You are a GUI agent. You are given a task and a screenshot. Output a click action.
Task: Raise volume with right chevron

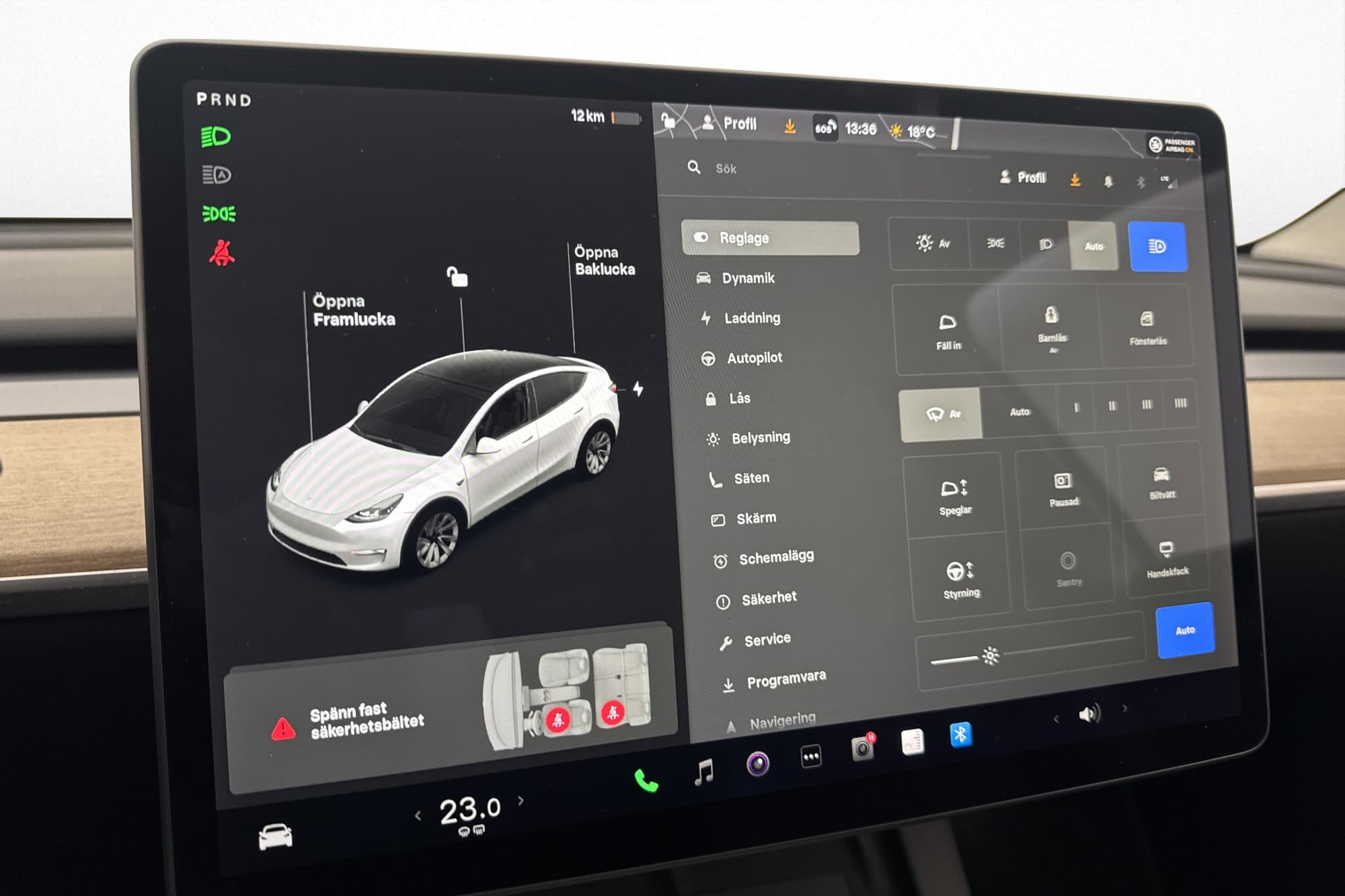pyautogui.click(x=1124, y=708)
